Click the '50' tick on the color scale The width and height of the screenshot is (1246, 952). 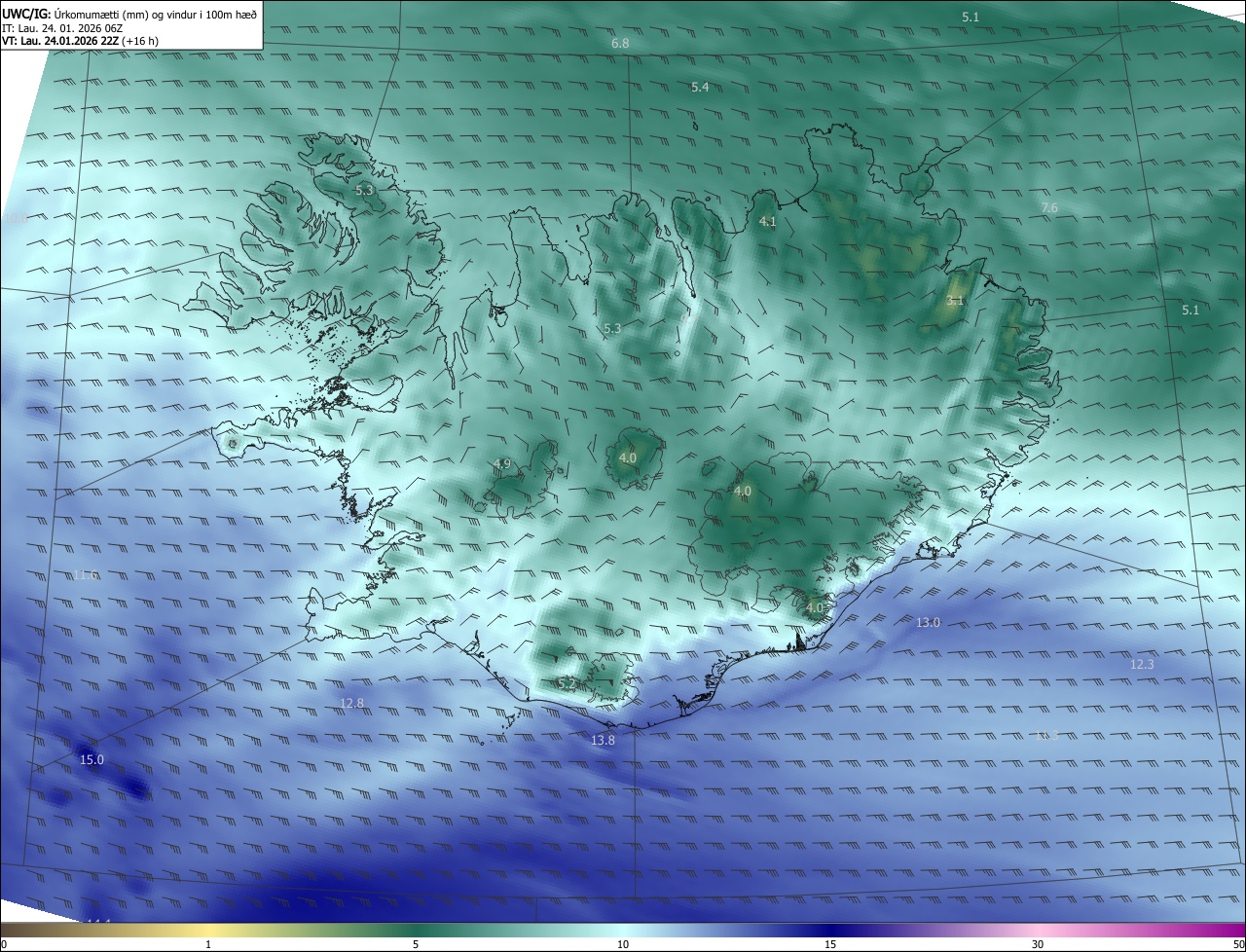pyautogui.click(x=1238, y=945)
